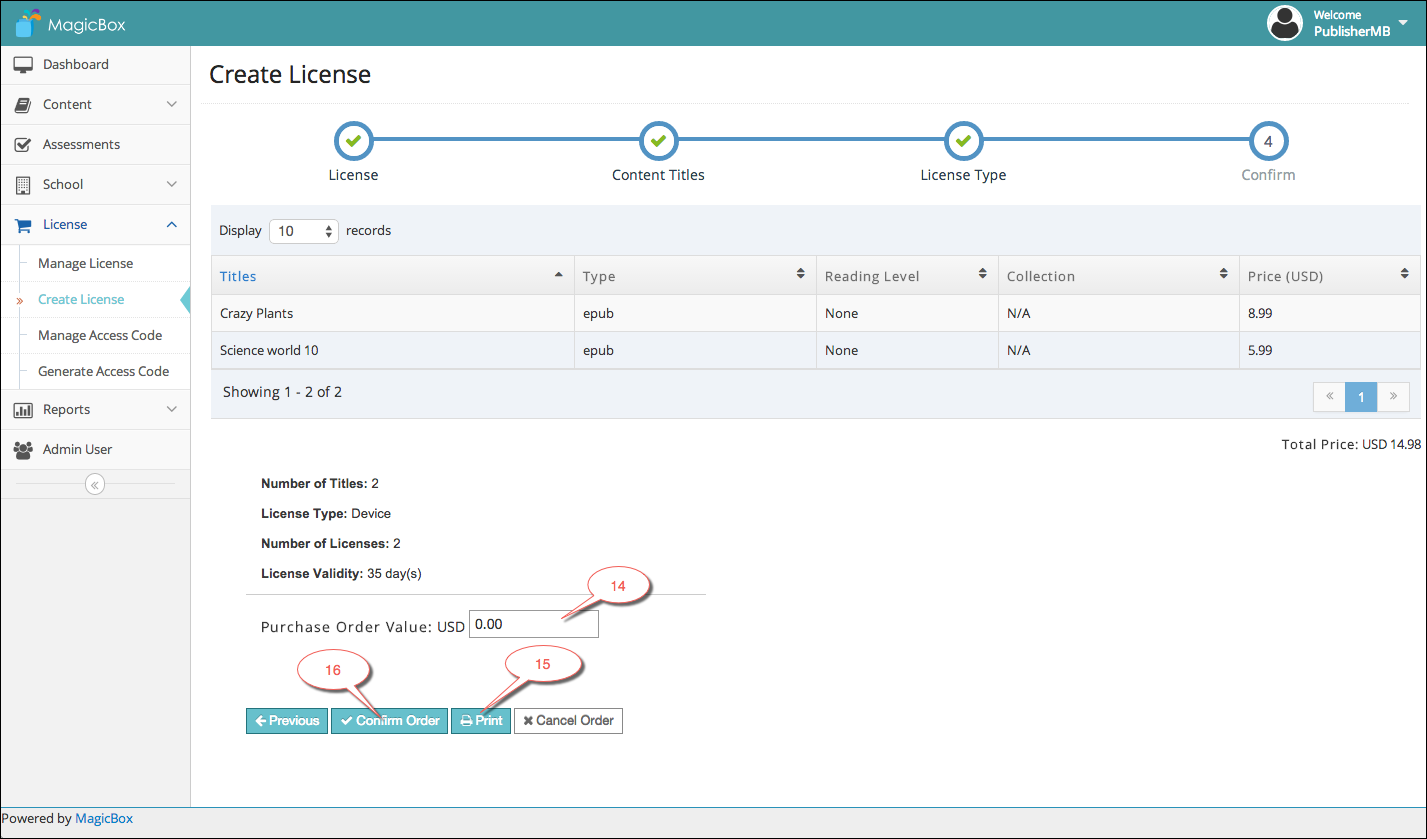1427x839 pixels.
Task: Click the Price (USD) sort arrows
Action: click(x=1404, y=273)
